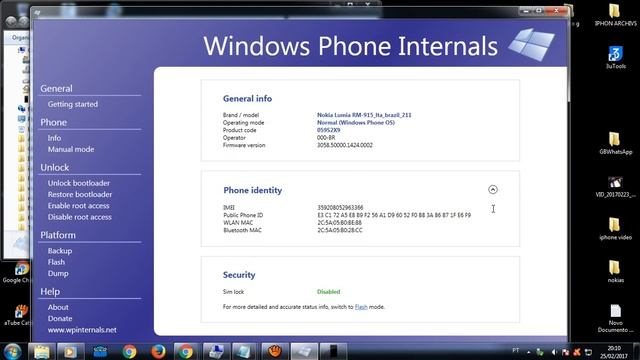Select the Windows Phone Internals taskbar button
Image resolution: width=640 pixels, height=360 pixels.
click(x=304, y=351)
